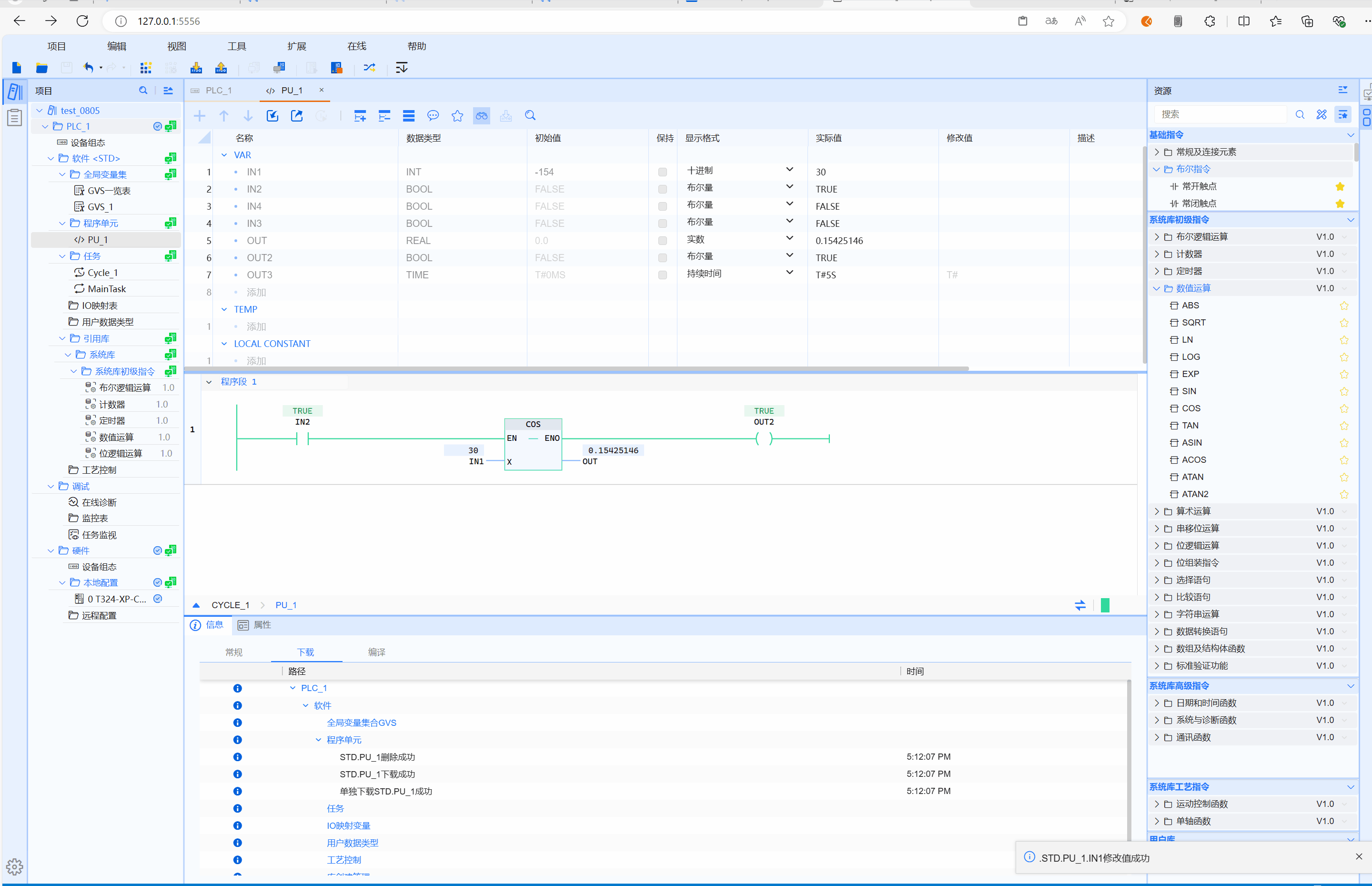Expand the 算术运算 folder
Screen dimensions: 1372x886
point(1157,511)
